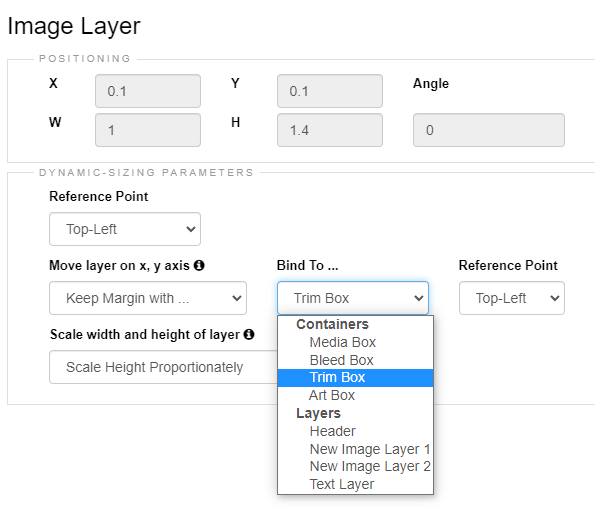Choose the highlighted Trim Box option
The image size is (595, 516).
click(x=355, y=378)
